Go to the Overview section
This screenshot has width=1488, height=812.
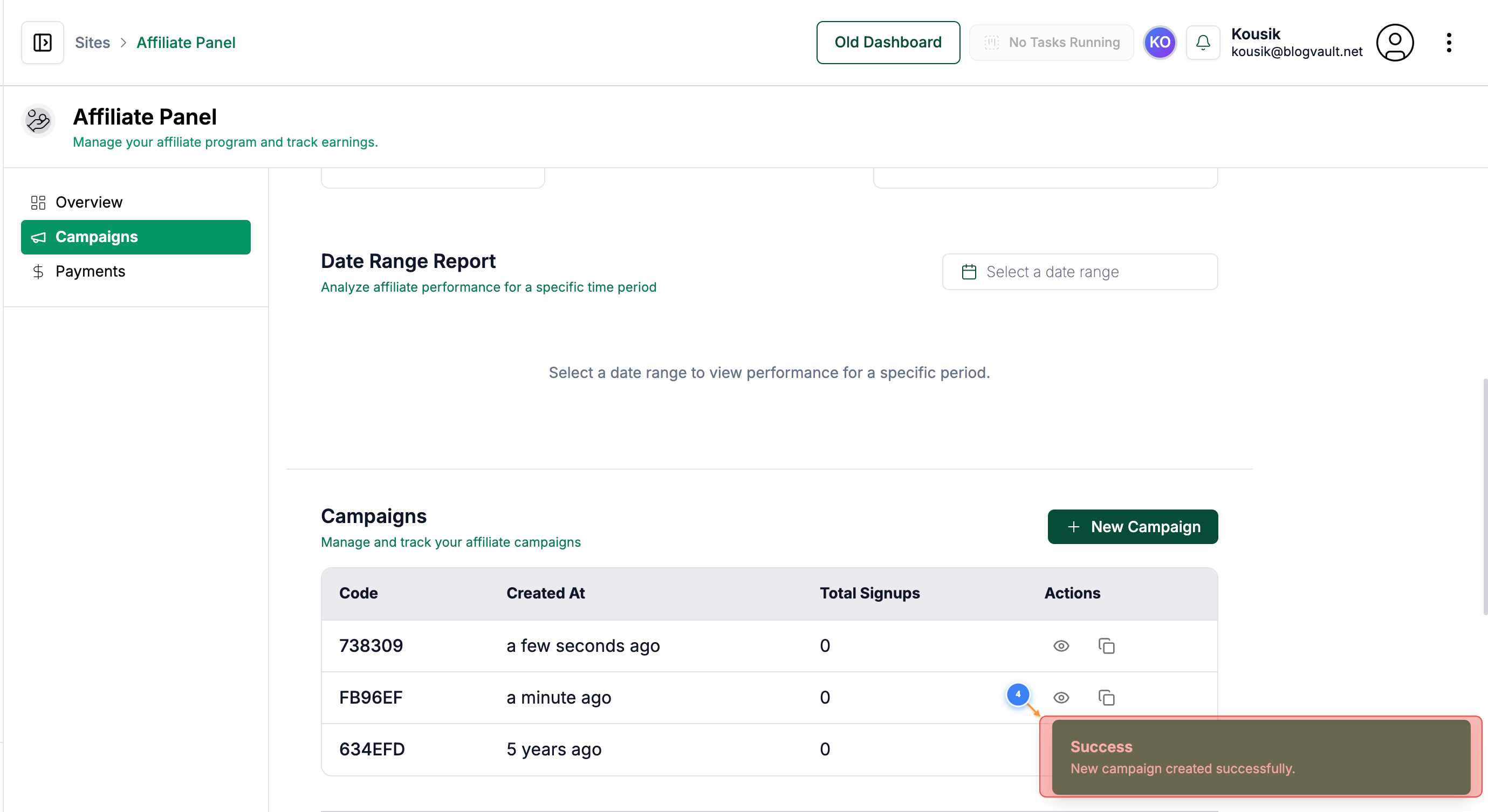click(x=89, y=202)
